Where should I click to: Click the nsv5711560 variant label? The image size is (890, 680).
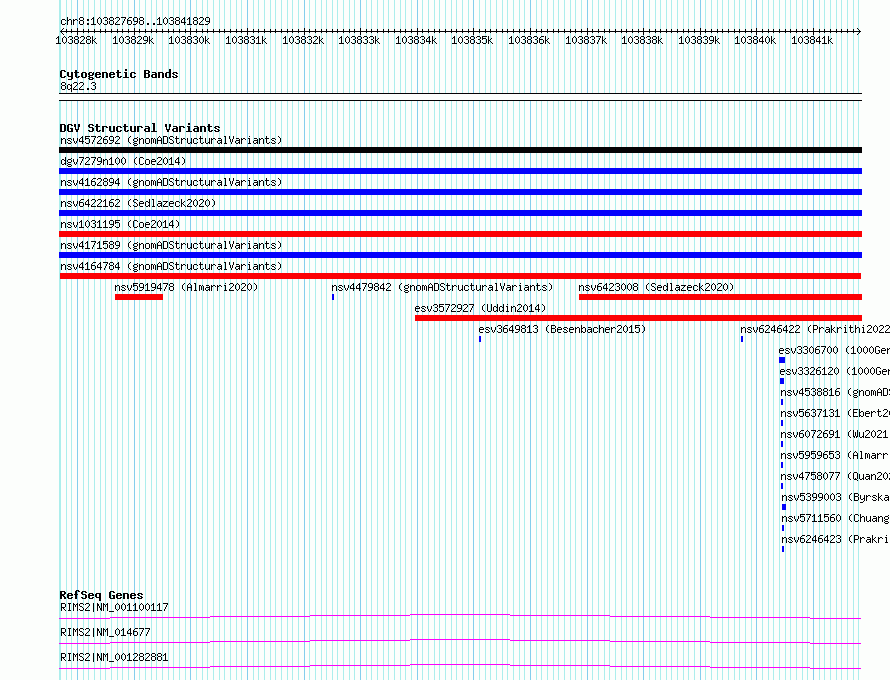point(836,518)
